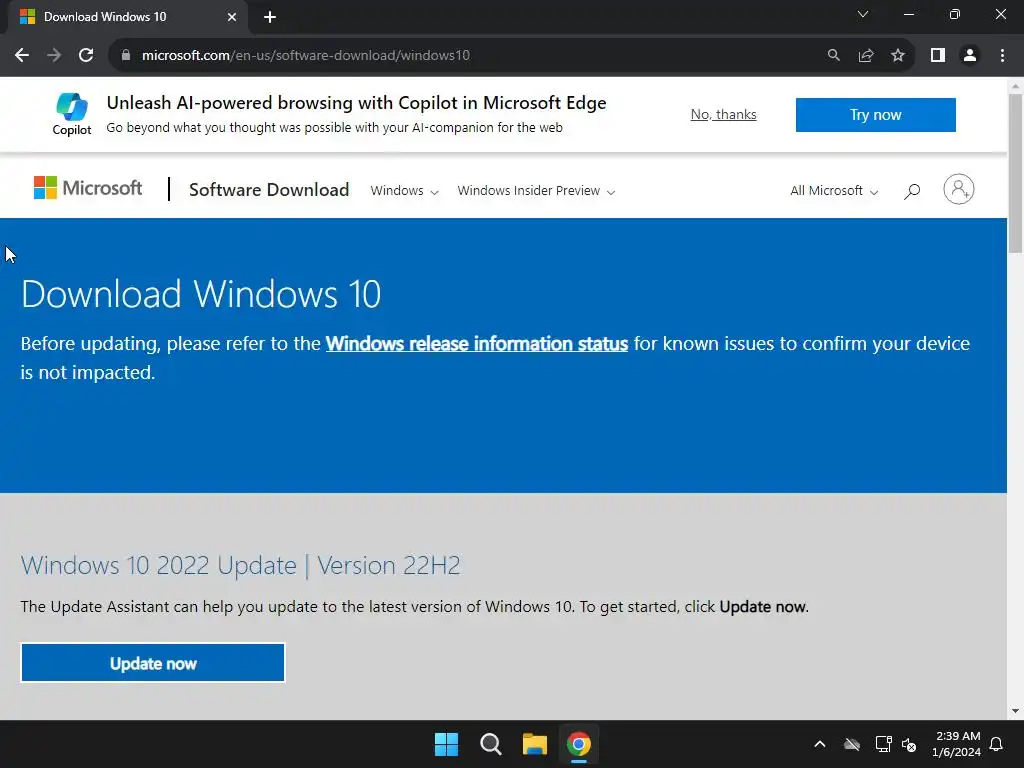Share this page from the address bar
The height and width of the screenshot is (768, 1024).
click(x=866, y=56)
